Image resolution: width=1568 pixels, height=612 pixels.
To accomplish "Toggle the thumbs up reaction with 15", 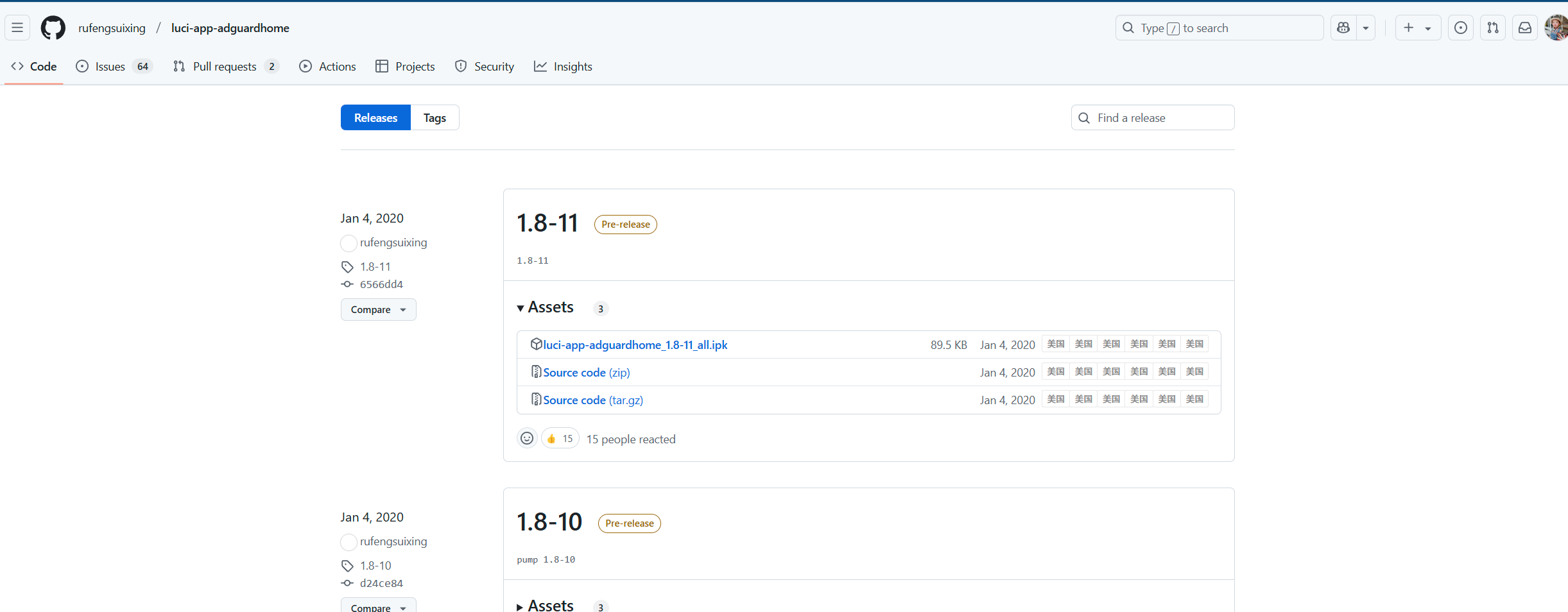I will 560,438.
